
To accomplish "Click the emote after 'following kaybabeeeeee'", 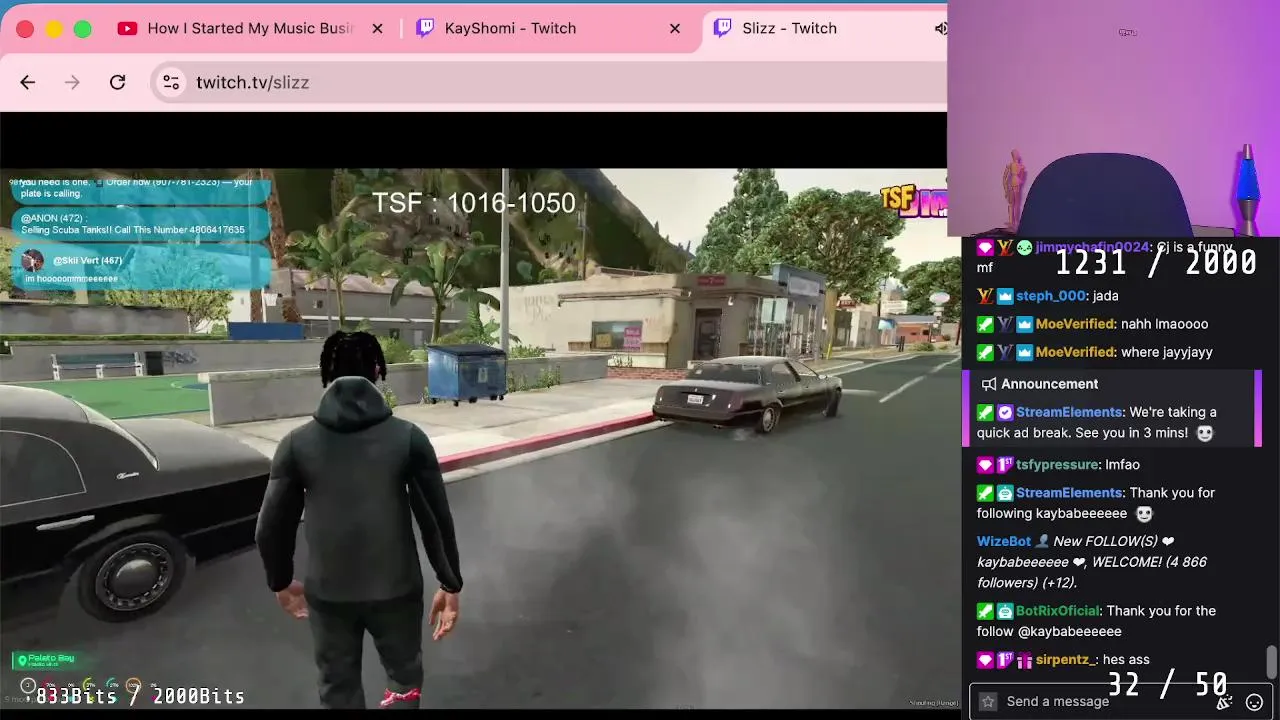I will 1144,514.
